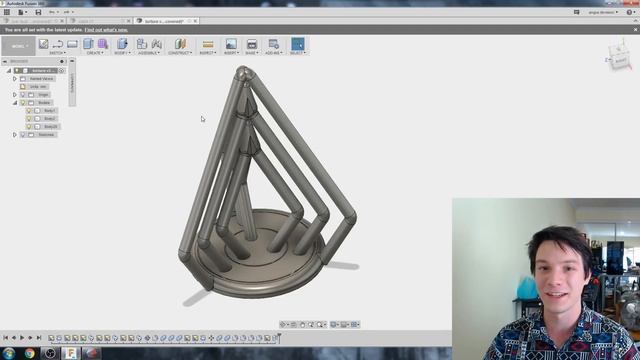Click the purple Create Form icon

[x=103, y=44]
